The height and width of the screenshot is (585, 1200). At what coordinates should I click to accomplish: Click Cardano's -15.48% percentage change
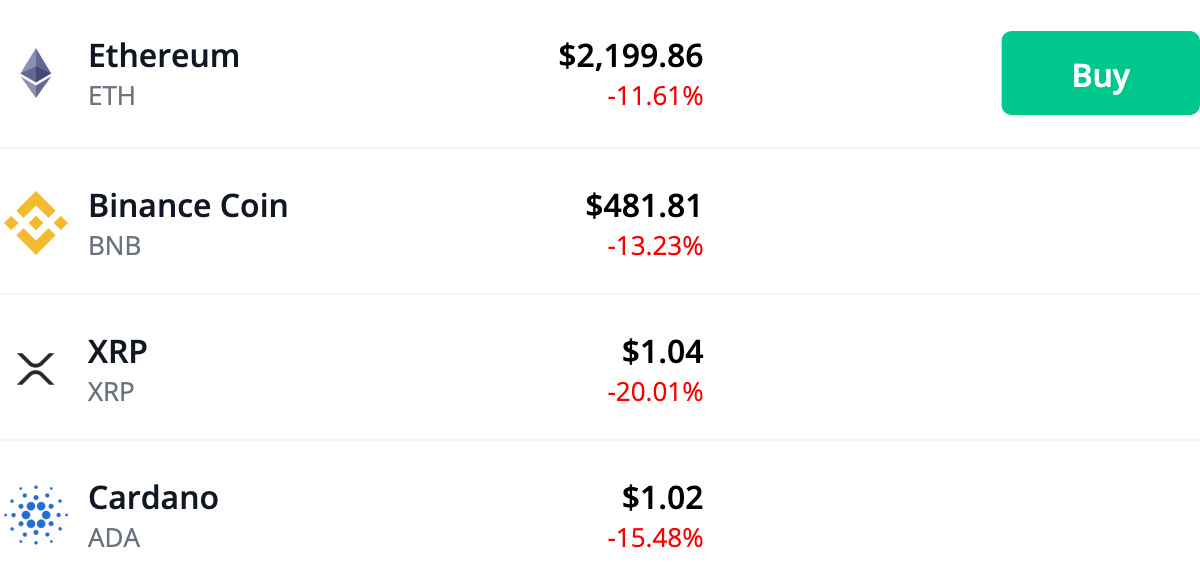click(x=656, y=538)
